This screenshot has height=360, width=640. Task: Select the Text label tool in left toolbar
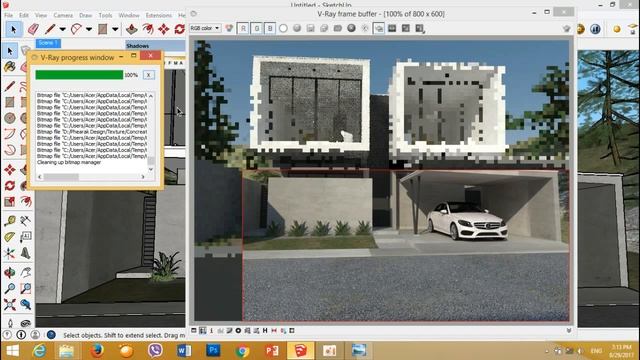click(x=25, y=237)
